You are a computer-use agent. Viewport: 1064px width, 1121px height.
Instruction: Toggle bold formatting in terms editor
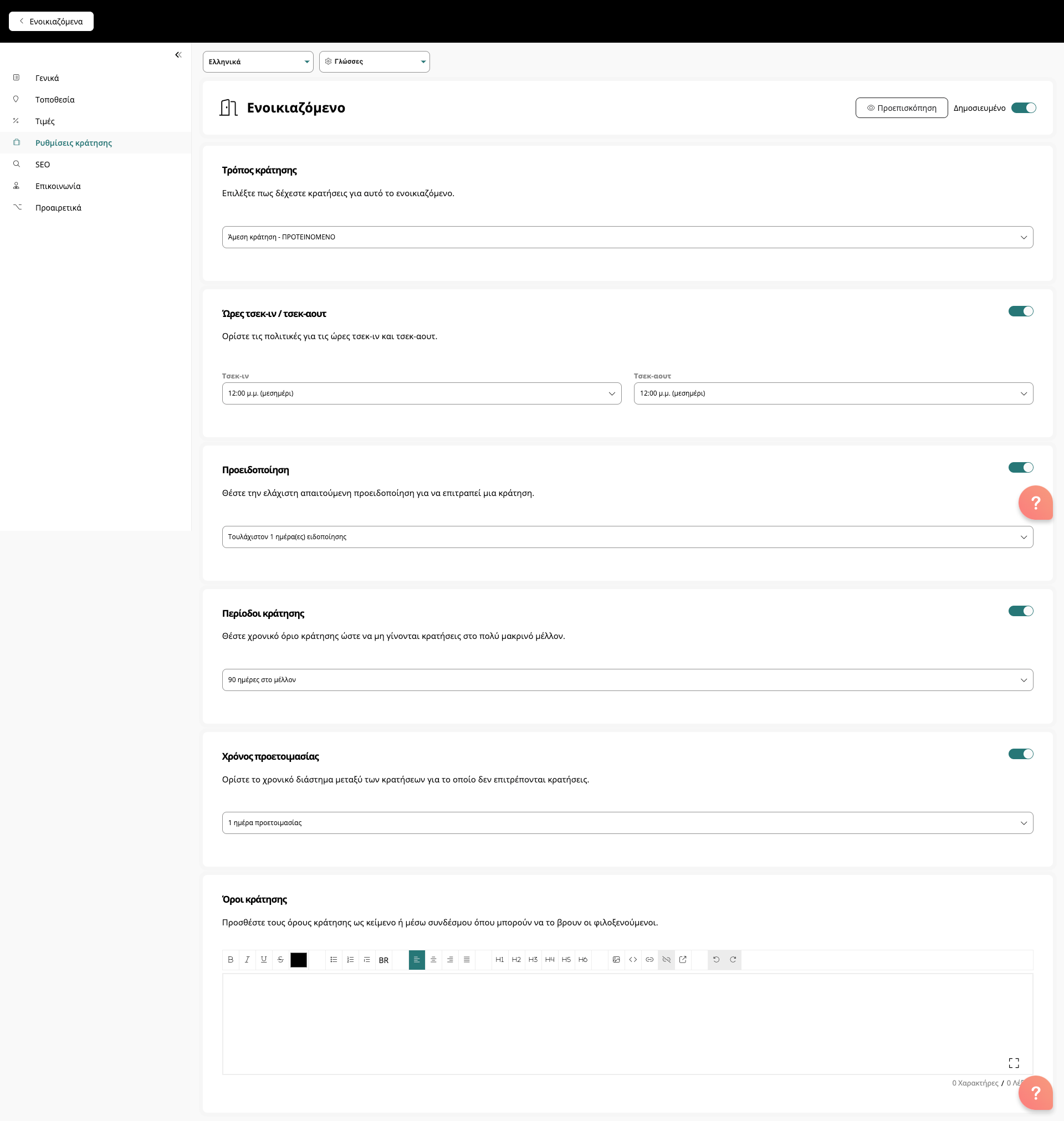coord(231,959)
